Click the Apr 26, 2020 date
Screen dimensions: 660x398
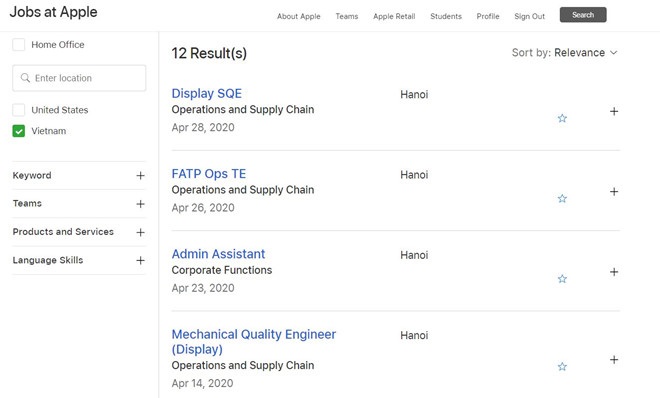click(x=203, y=208)
